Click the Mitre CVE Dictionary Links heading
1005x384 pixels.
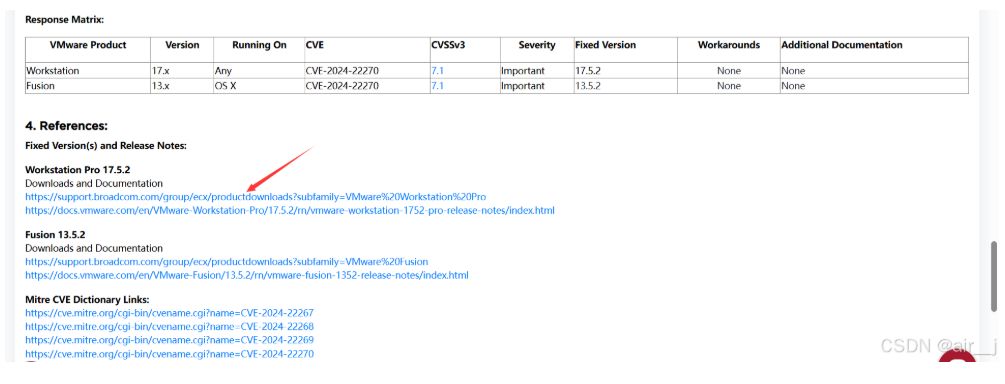coord(87,299)
